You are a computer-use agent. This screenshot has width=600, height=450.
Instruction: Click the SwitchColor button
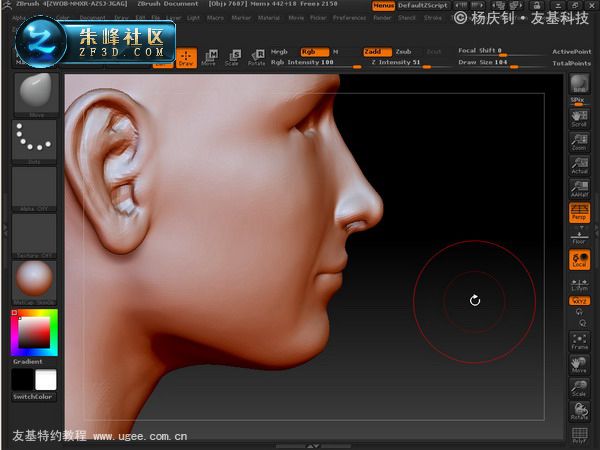(x=33, y=397)
